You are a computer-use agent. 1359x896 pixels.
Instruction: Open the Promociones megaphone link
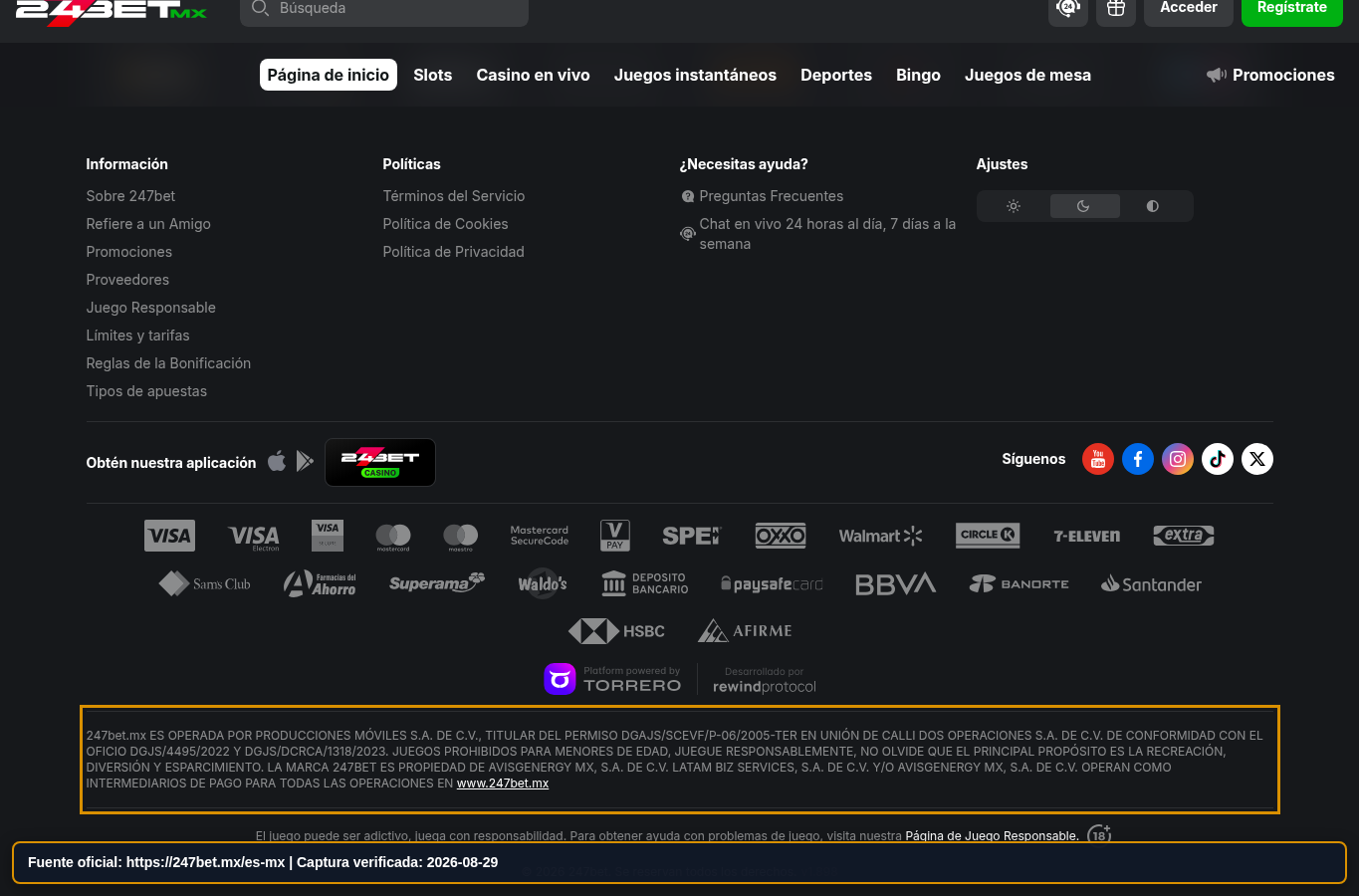pyautogui.click(x=1270, y=75)
